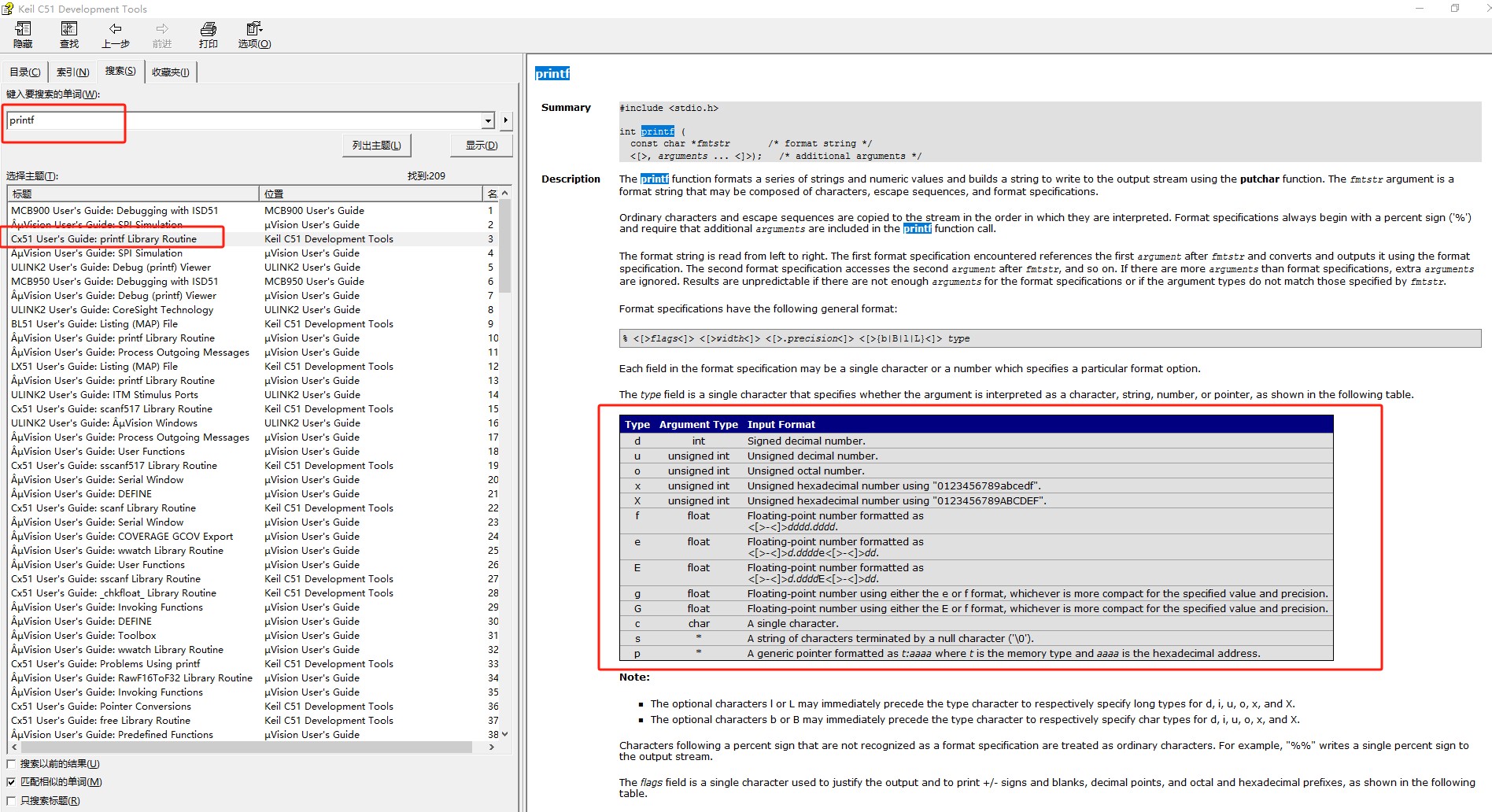Click the 'Input Format' table header

point(781,425)
